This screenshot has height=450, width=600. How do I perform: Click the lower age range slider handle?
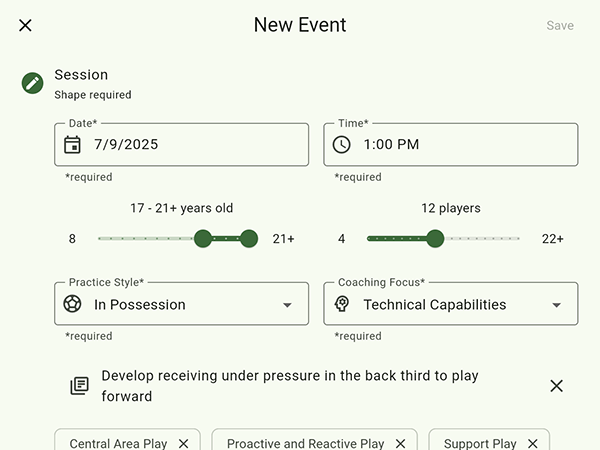tap(203, 239)
